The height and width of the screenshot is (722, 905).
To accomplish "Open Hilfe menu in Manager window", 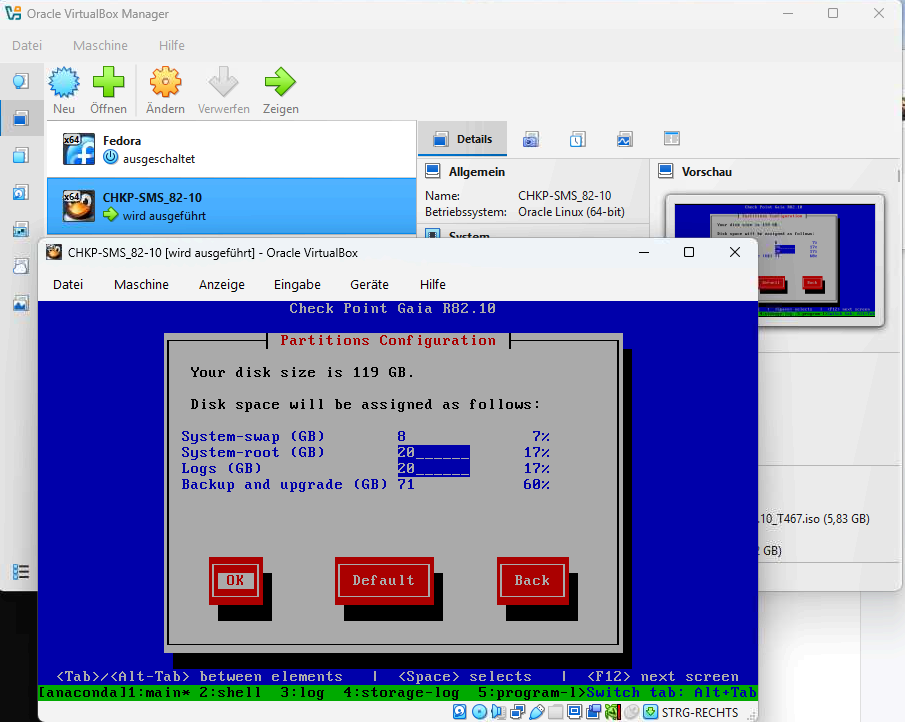I will coord(172,46).
